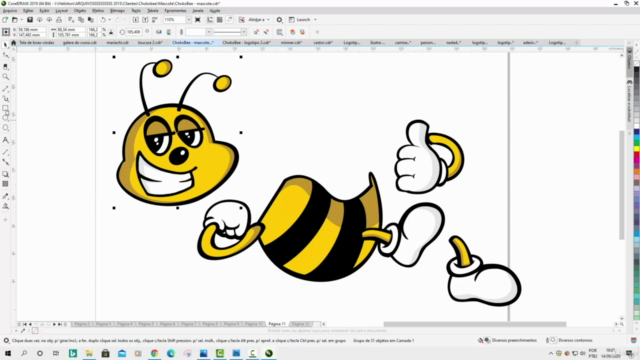
Task: Click the horizontal scrollbar thumb
Action: tap(475, 324)
